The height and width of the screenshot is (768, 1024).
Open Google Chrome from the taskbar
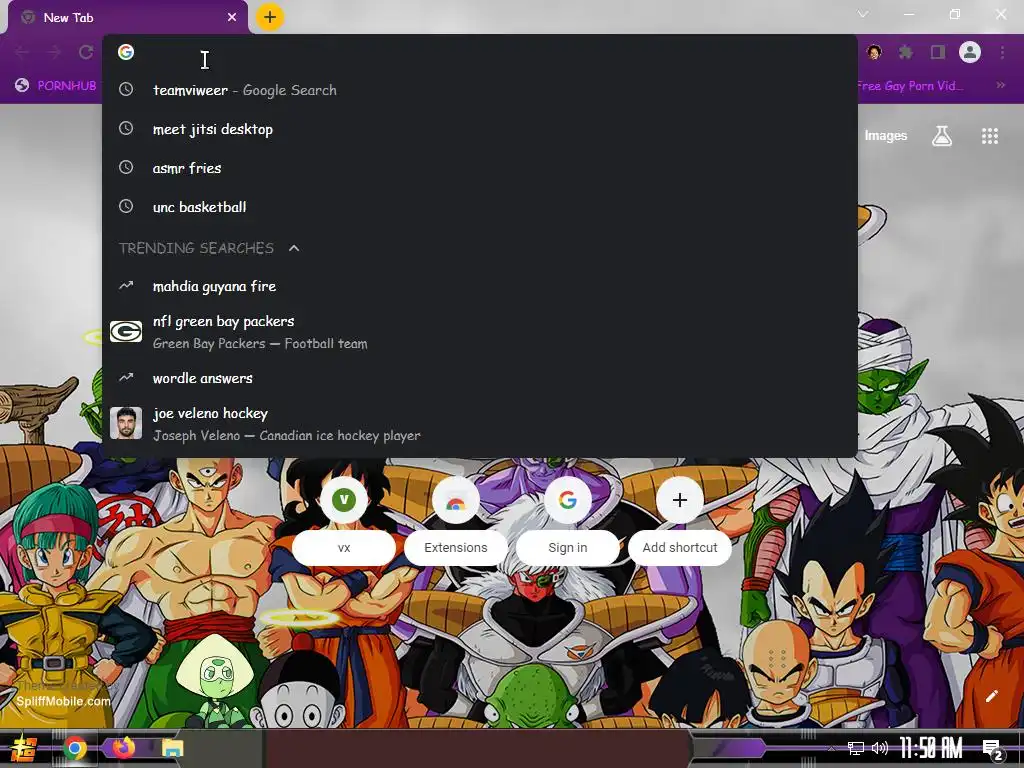point(74,748)
